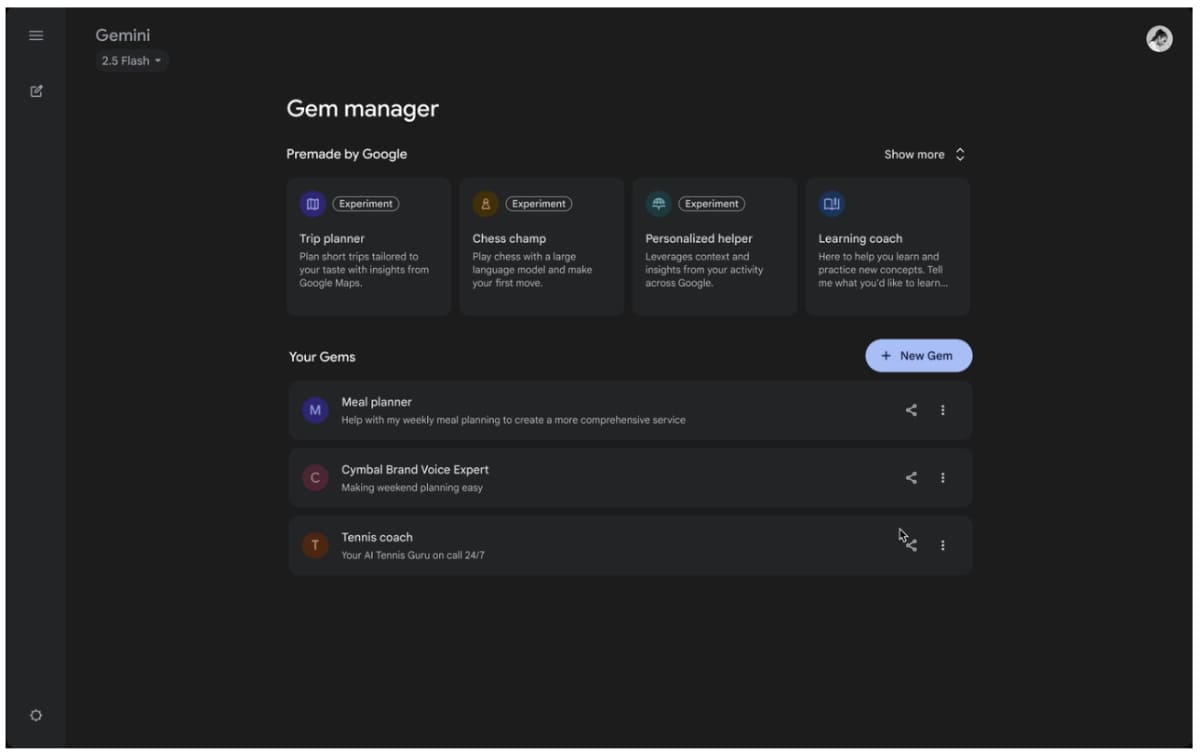
Task: Open the Learning coach gem card
Action: coord(887,247)
